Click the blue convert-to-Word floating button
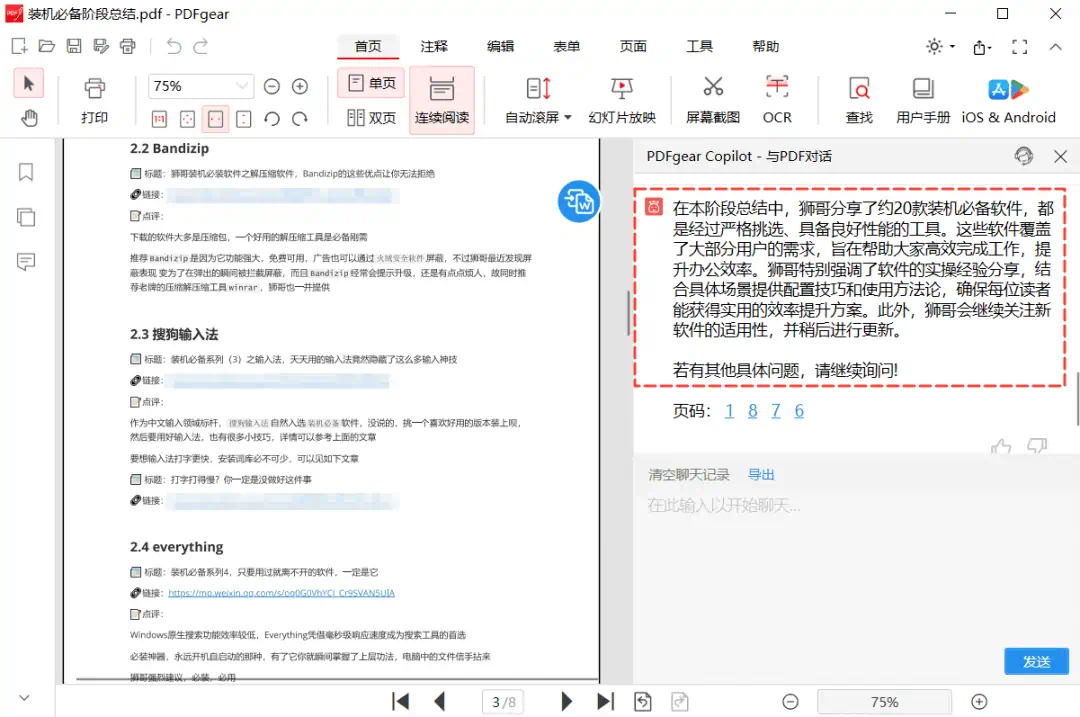Screen dimensions: 1080x717 (x=579, y=202)
